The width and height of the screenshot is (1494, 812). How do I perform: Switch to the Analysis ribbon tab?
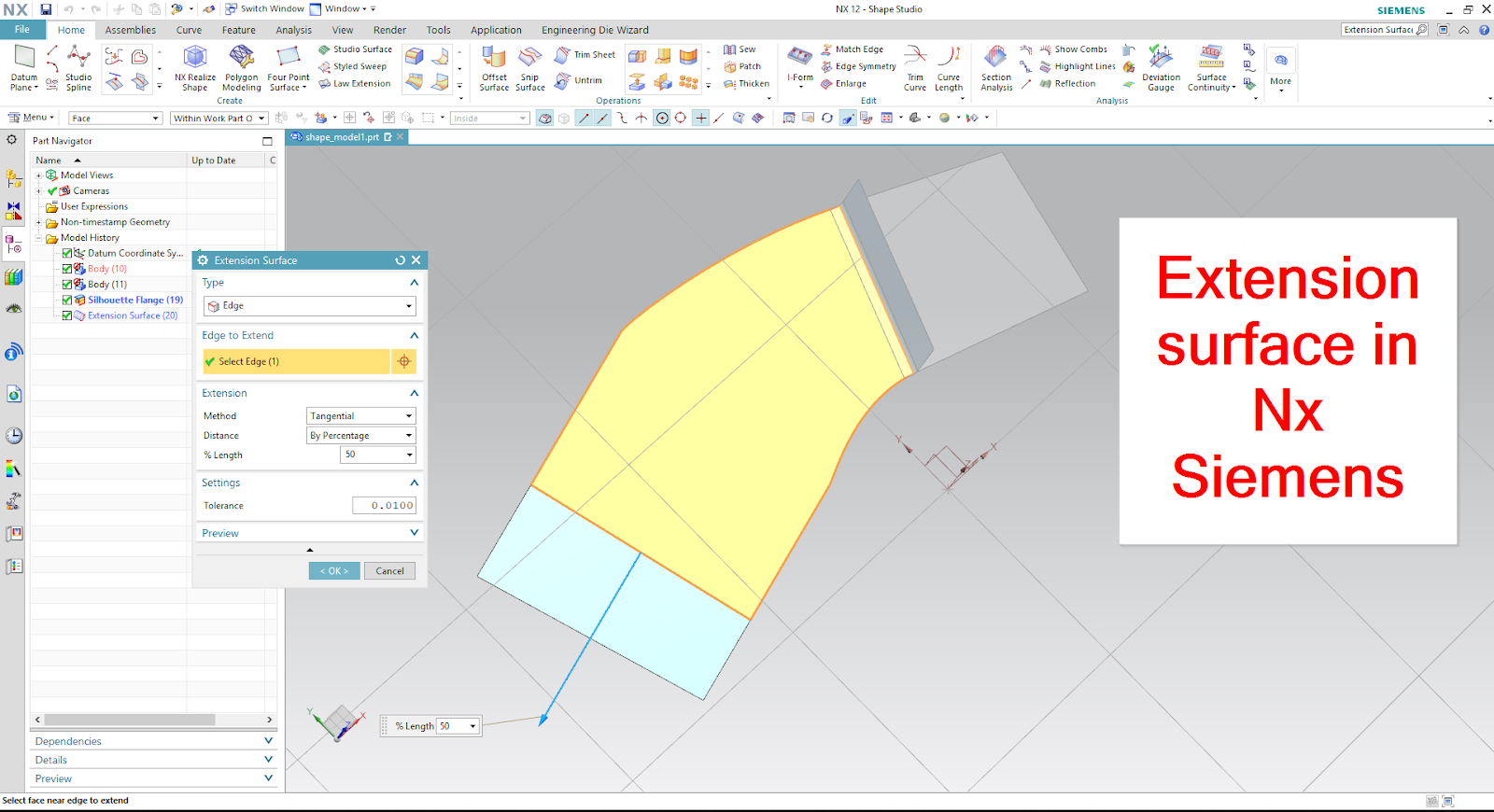(x=293, y=30)
